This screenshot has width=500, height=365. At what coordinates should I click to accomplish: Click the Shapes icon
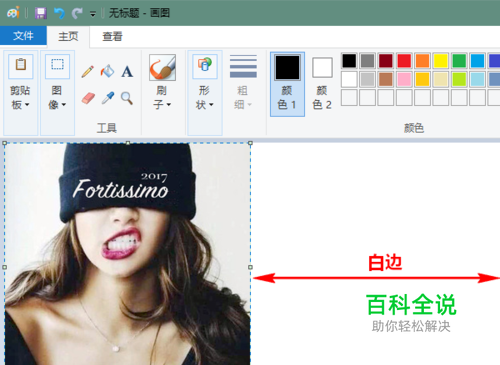point(205,65)
